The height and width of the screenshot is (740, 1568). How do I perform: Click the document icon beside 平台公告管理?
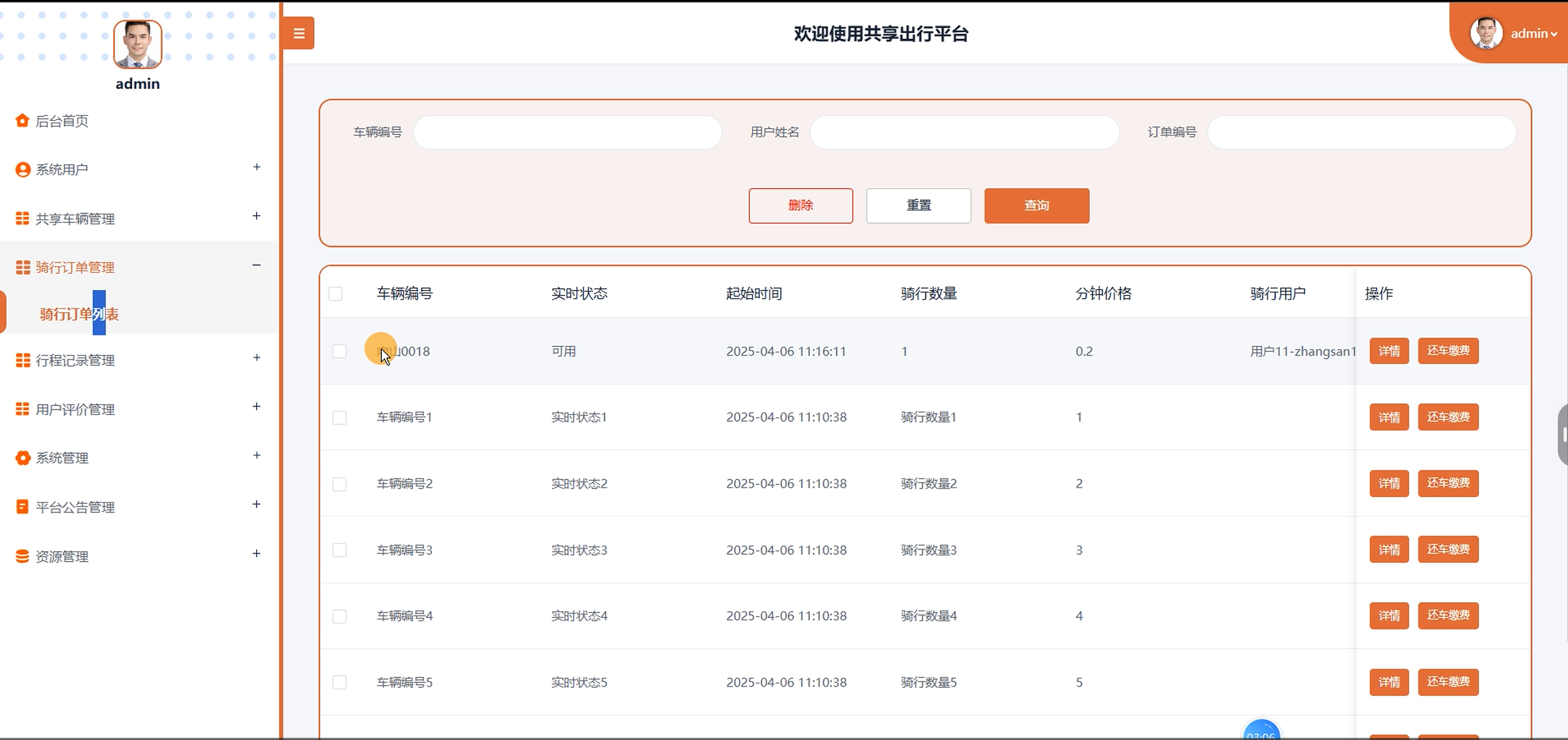tap(23, 507)
